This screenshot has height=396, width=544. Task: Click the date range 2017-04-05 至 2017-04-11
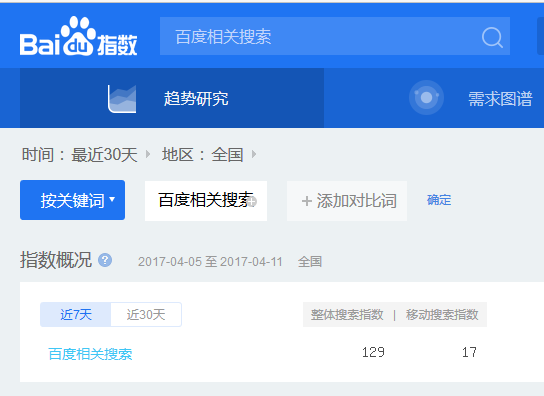[x=210, y=261]
